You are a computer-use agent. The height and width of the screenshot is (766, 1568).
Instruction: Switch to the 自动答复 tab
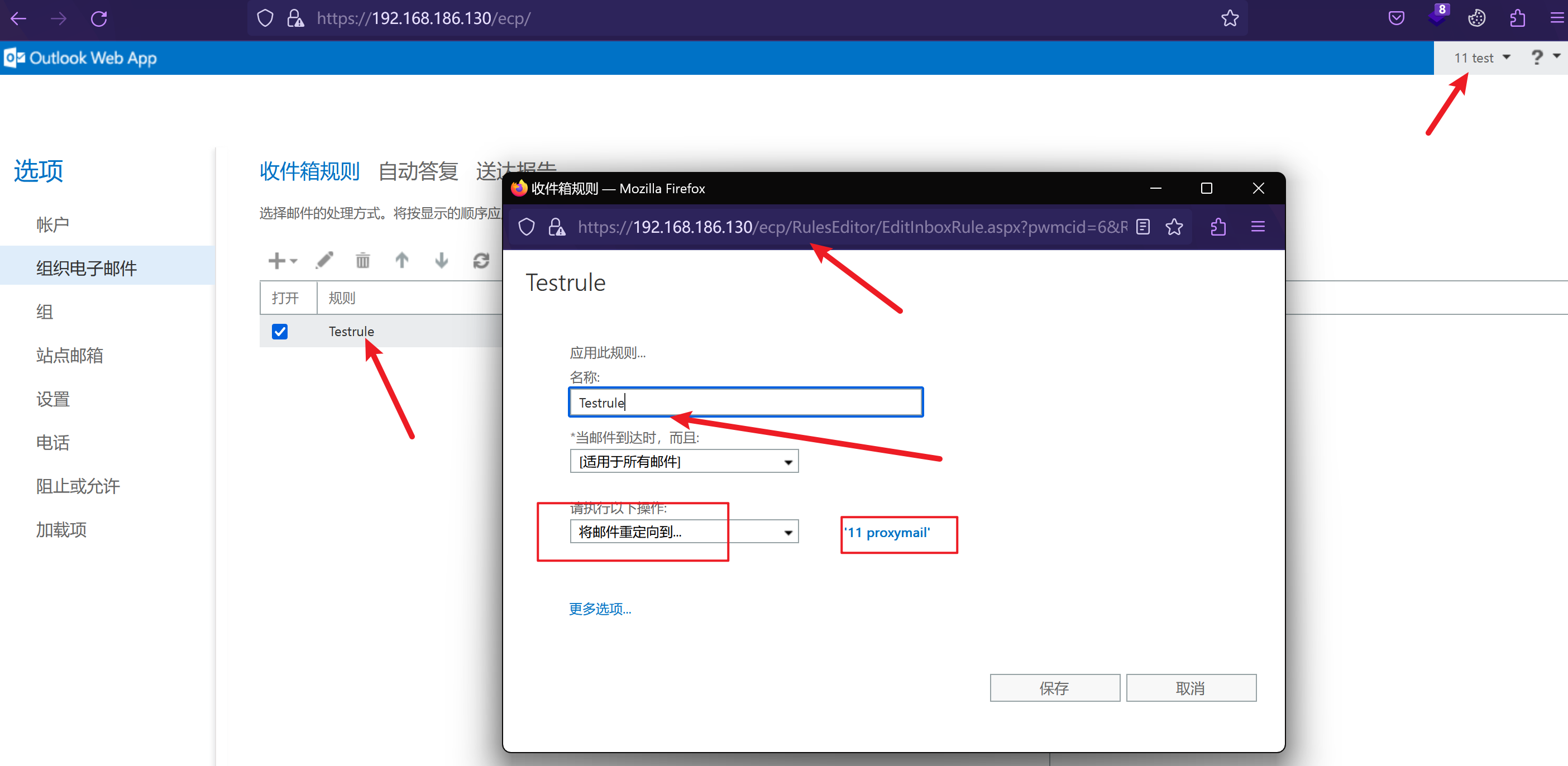pyautogui.click(x=418, y=171)
